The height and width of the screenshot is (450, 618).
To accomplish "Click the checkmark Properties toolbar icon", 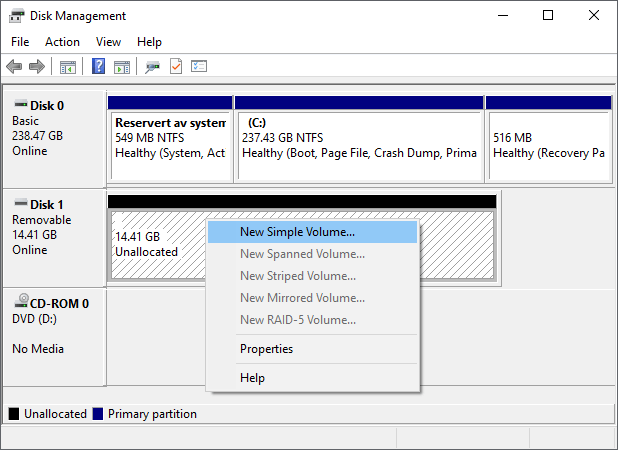I will point(176,66).
